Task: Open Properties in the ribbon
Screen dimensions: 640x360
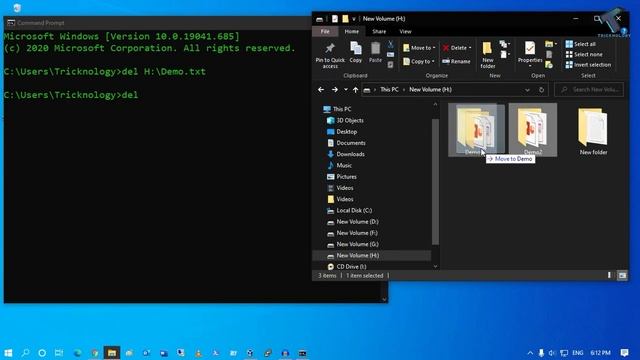Action: click(x=530, y=54)
